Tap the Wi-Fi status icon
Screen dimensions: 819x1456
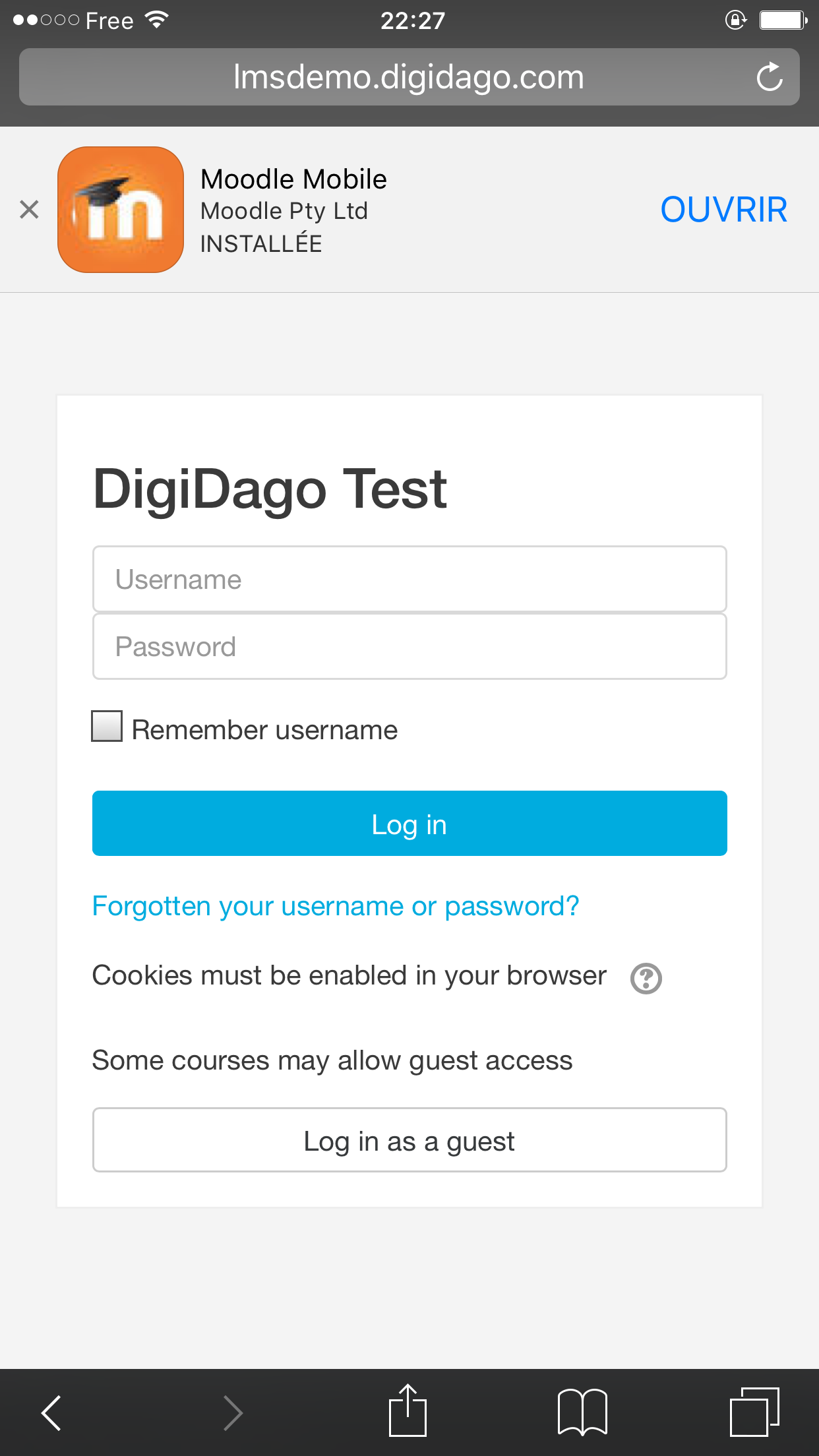[157, 20]
